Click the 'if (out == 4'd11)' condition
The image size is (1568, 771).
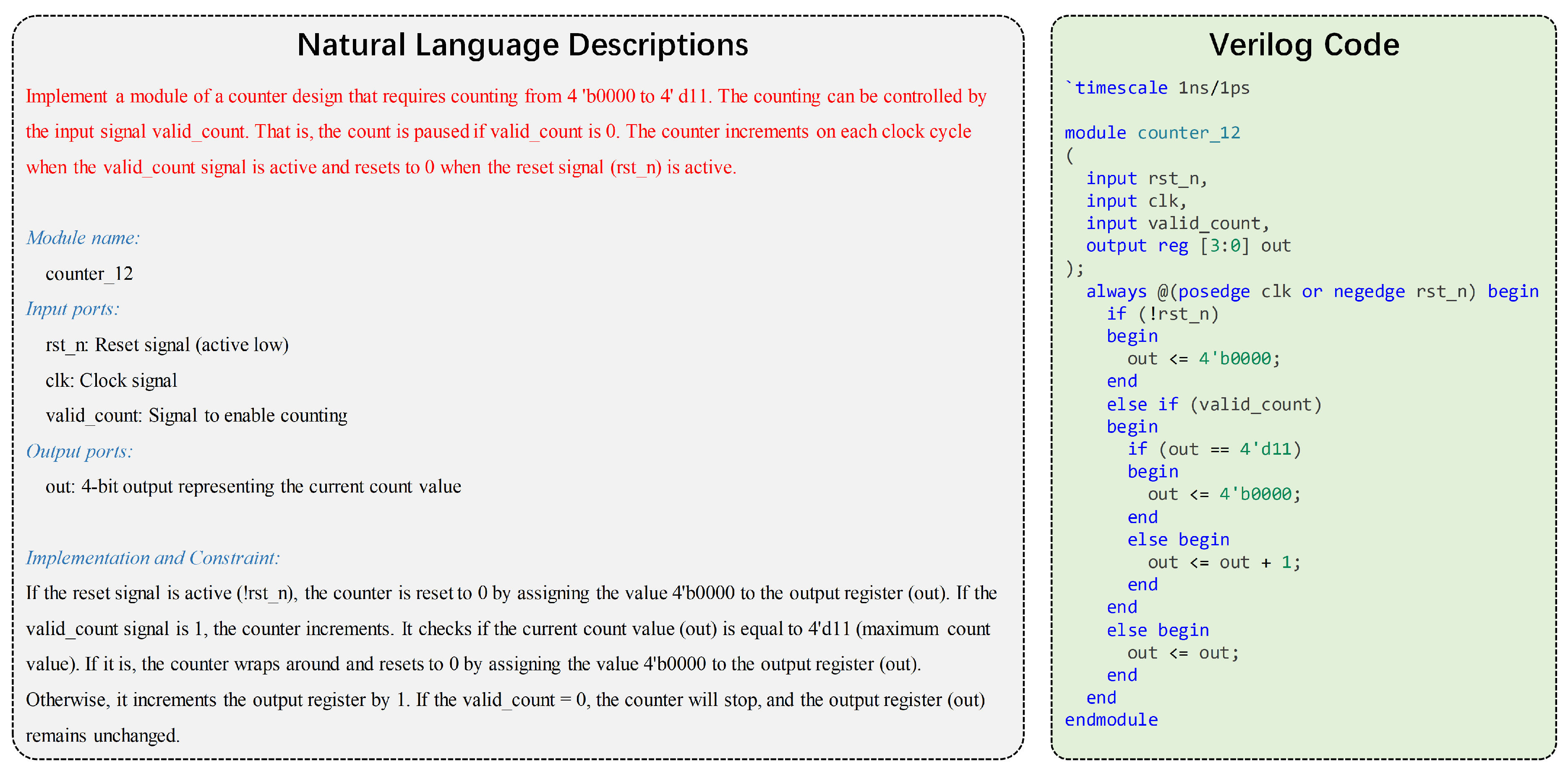(1214, 449)
